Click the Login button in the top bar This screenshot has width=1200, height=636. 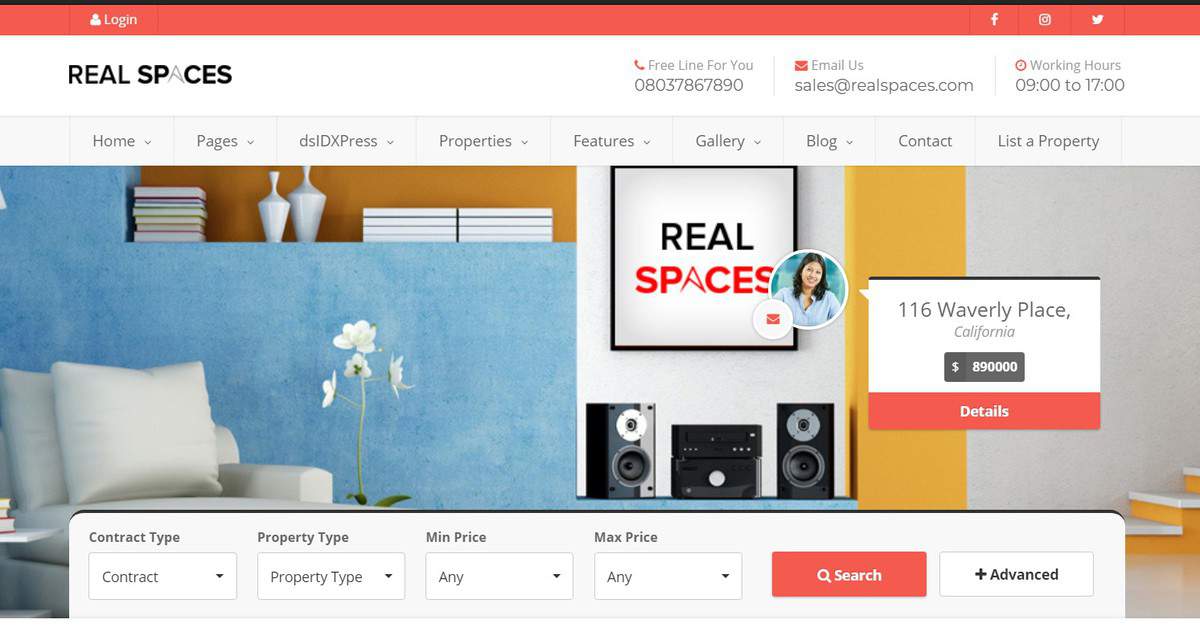tap(113, 19)
